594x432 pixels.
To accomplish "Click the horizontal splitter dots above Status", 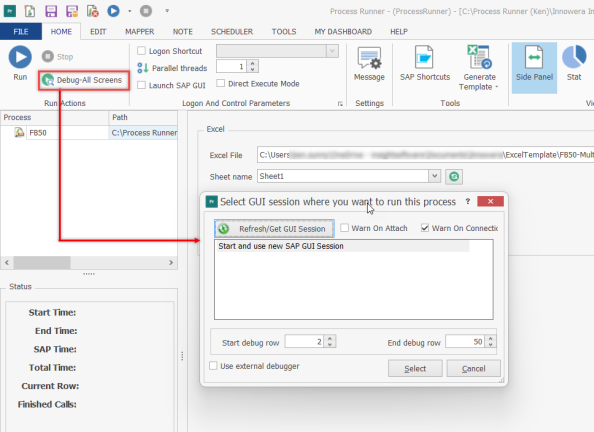I will tap(89, 273).
